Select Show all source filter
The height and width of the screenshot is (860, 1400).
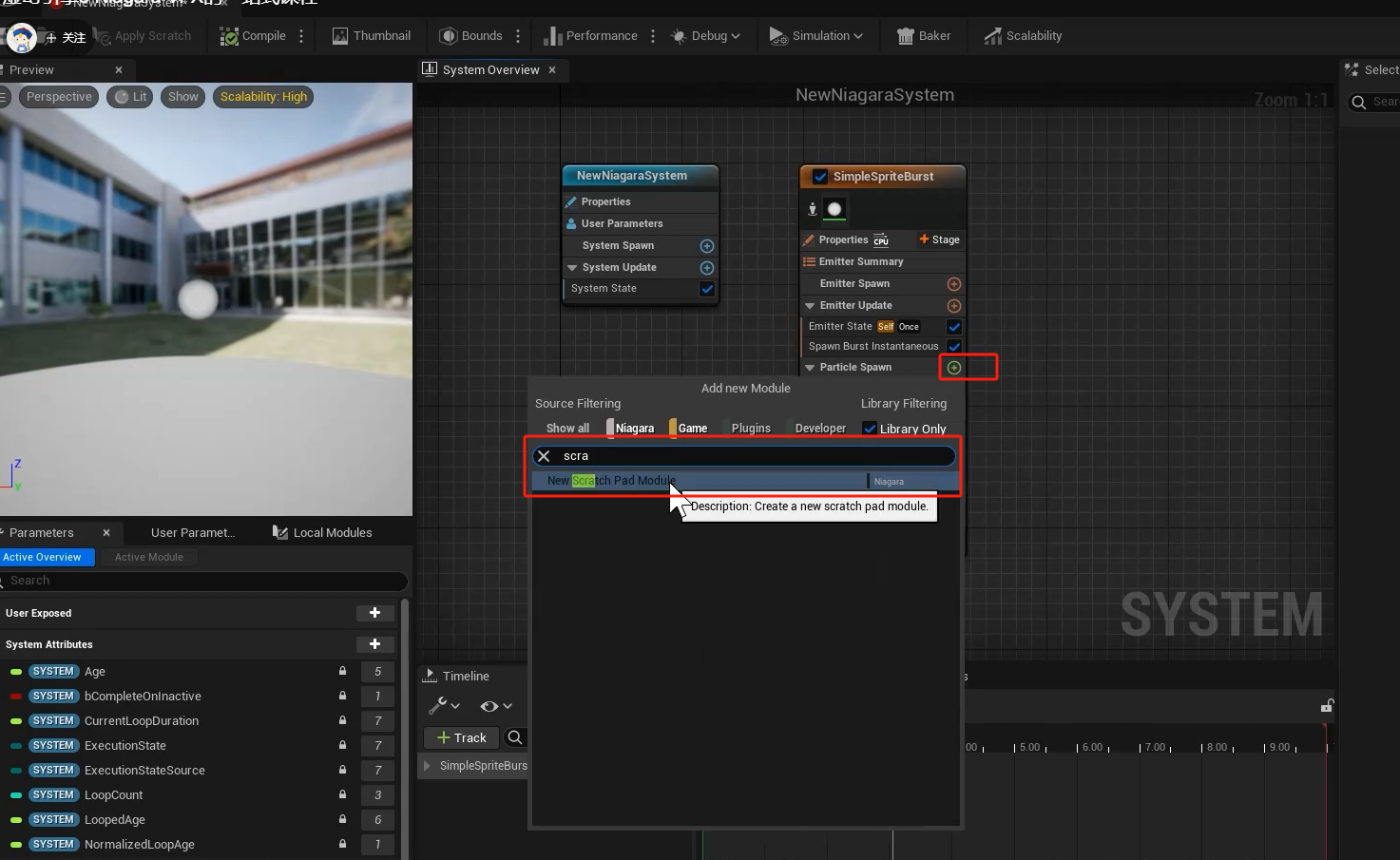[567, 429]
